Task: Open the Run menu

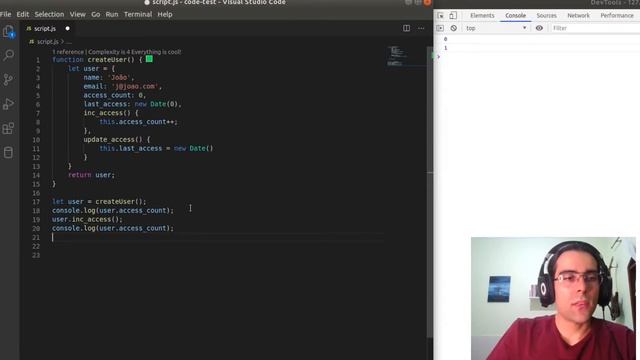Action: (111, 14)
